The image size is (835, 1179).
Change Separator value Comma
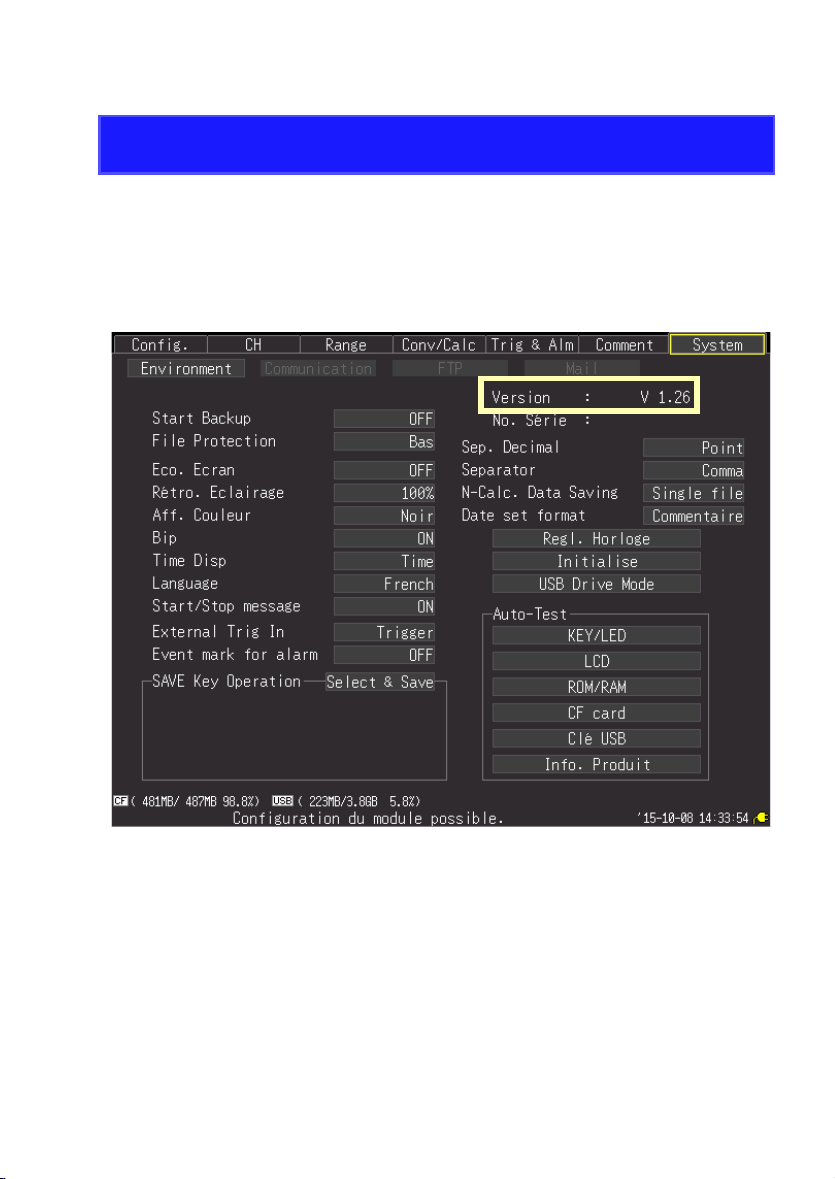693,471
